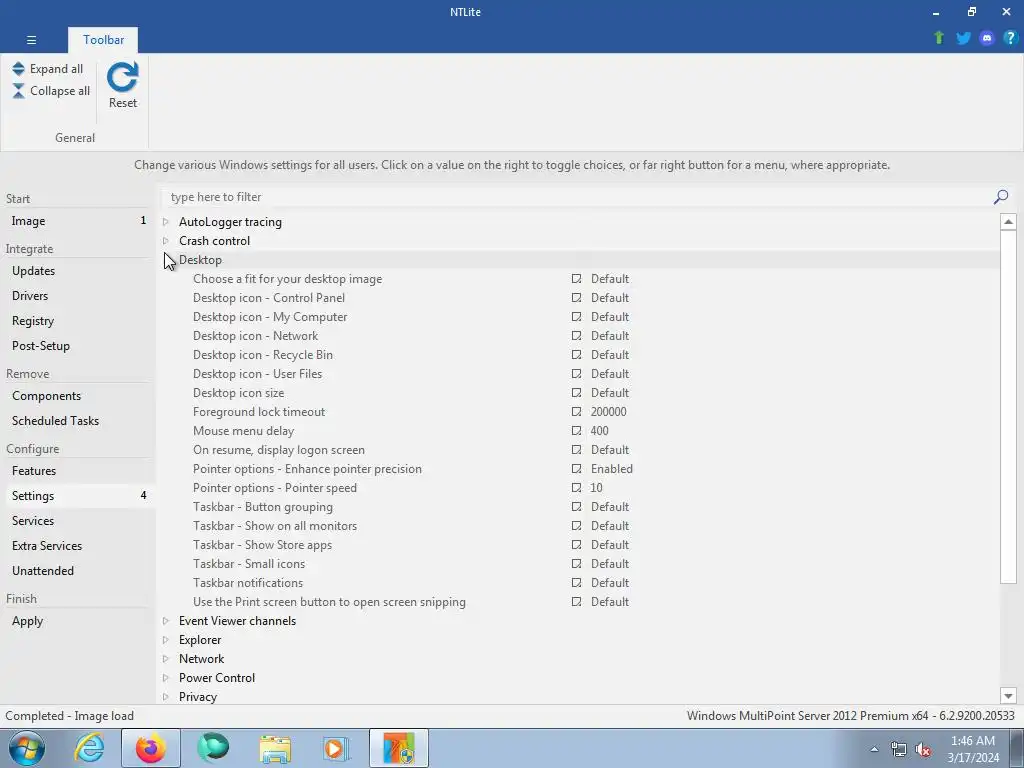Focus the type here to filter field
Screen dimensions: 1024x768
pos(577,197)
